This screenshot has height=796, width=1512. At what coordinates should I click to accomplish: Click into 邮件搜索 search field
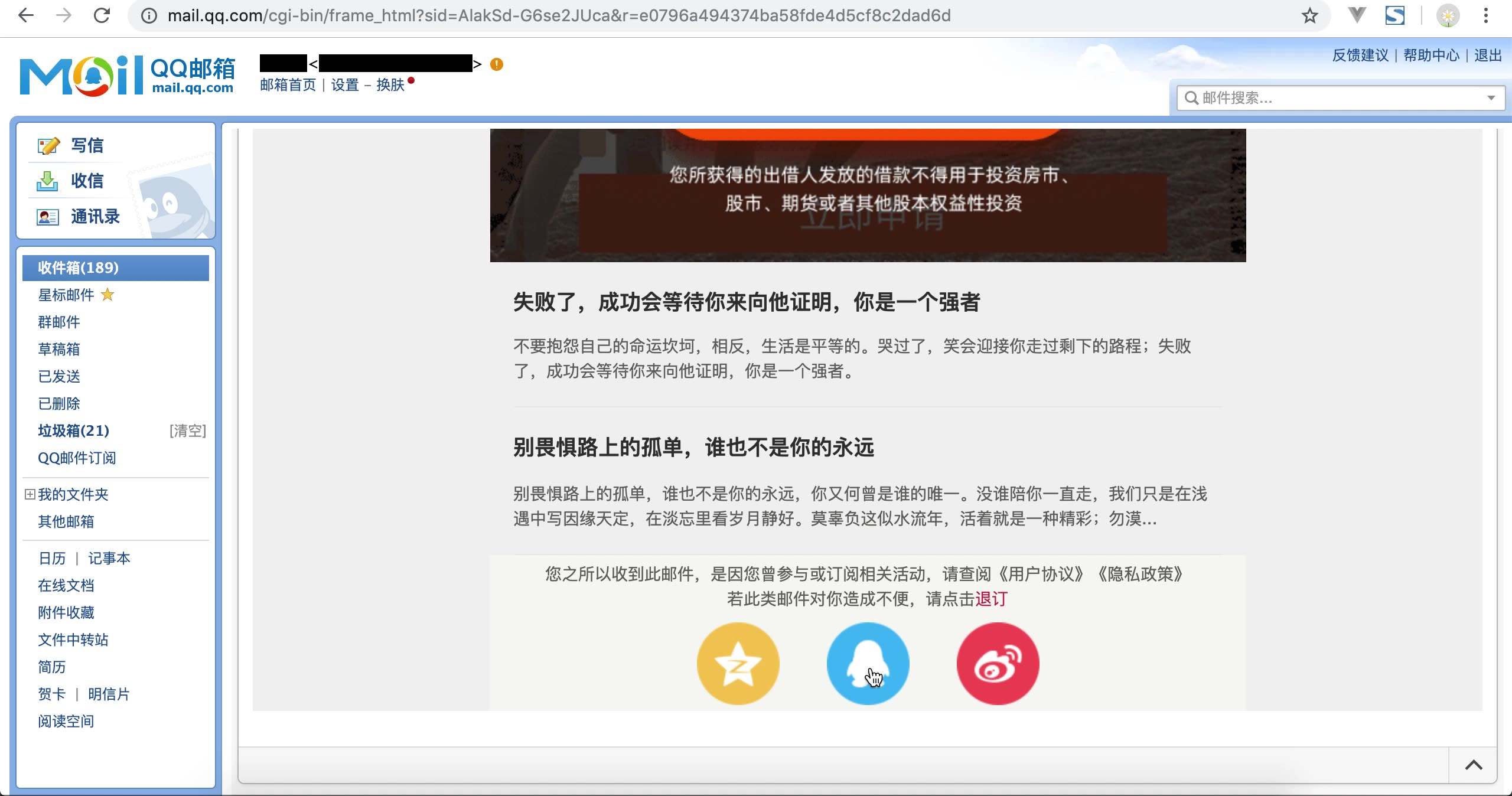click(1340, 98)
